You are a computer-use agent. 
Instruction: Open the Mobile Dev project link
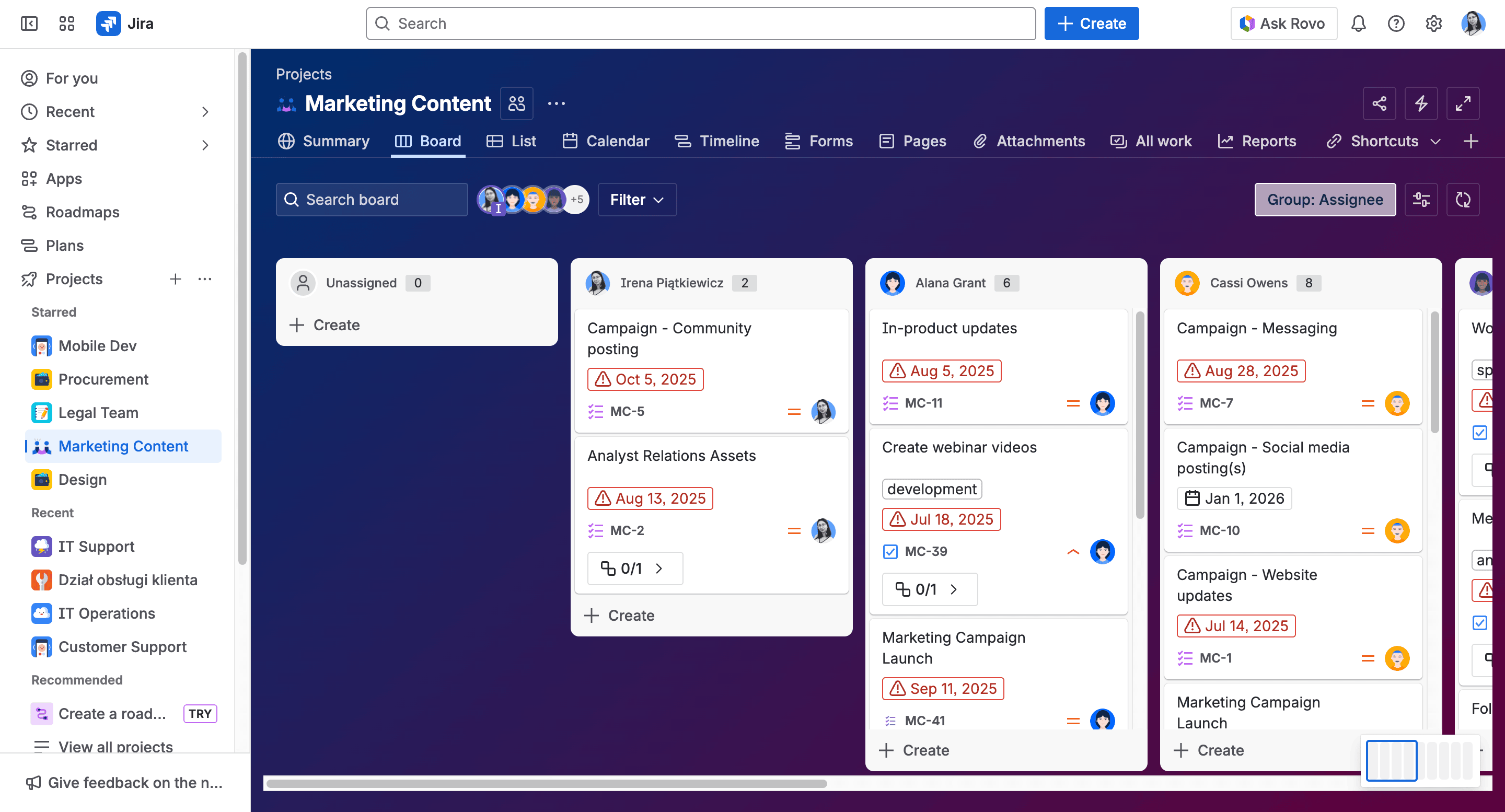[x=97, y=346]
